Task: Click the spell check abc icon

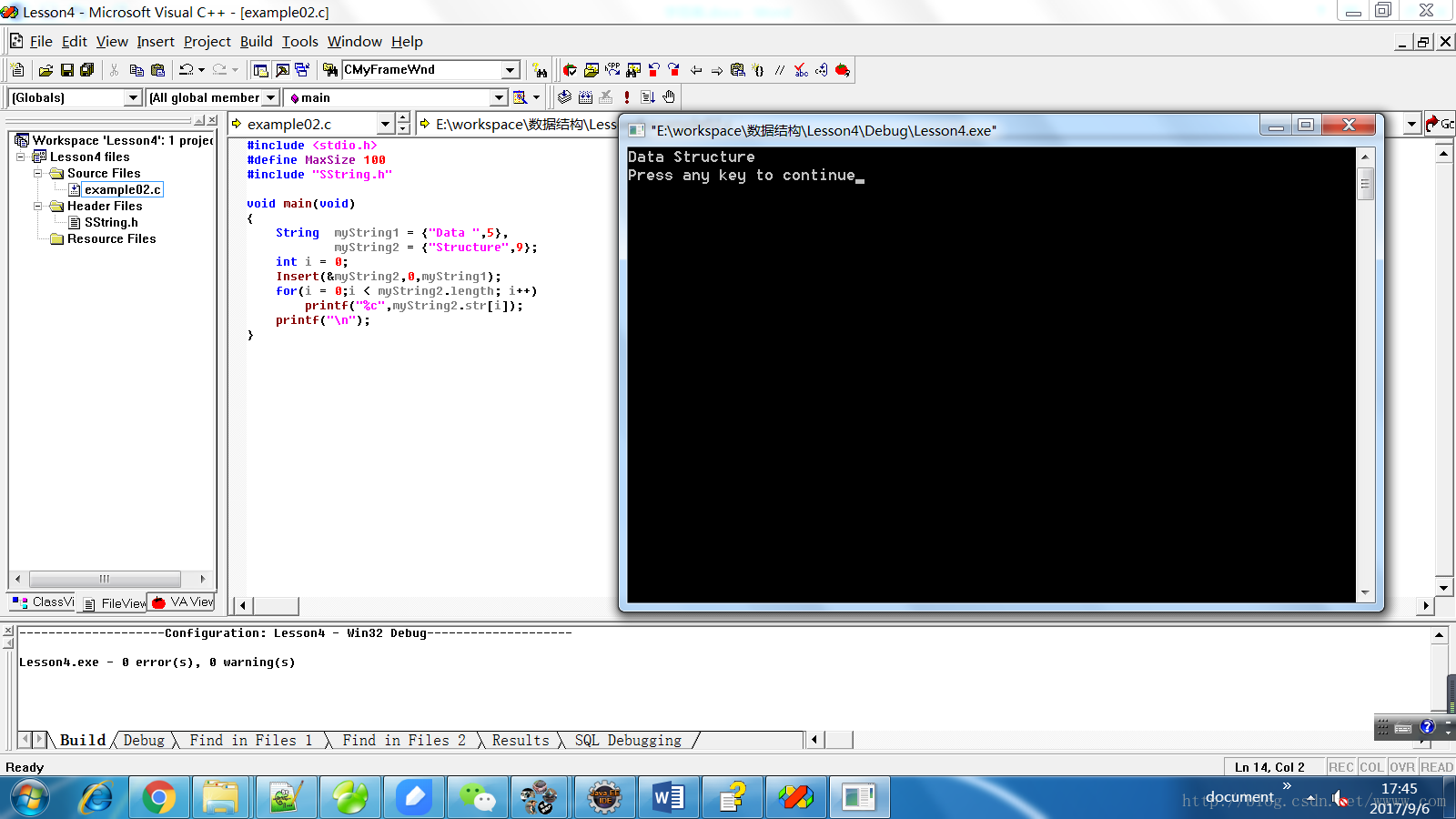Action: [x=801, y=70]
